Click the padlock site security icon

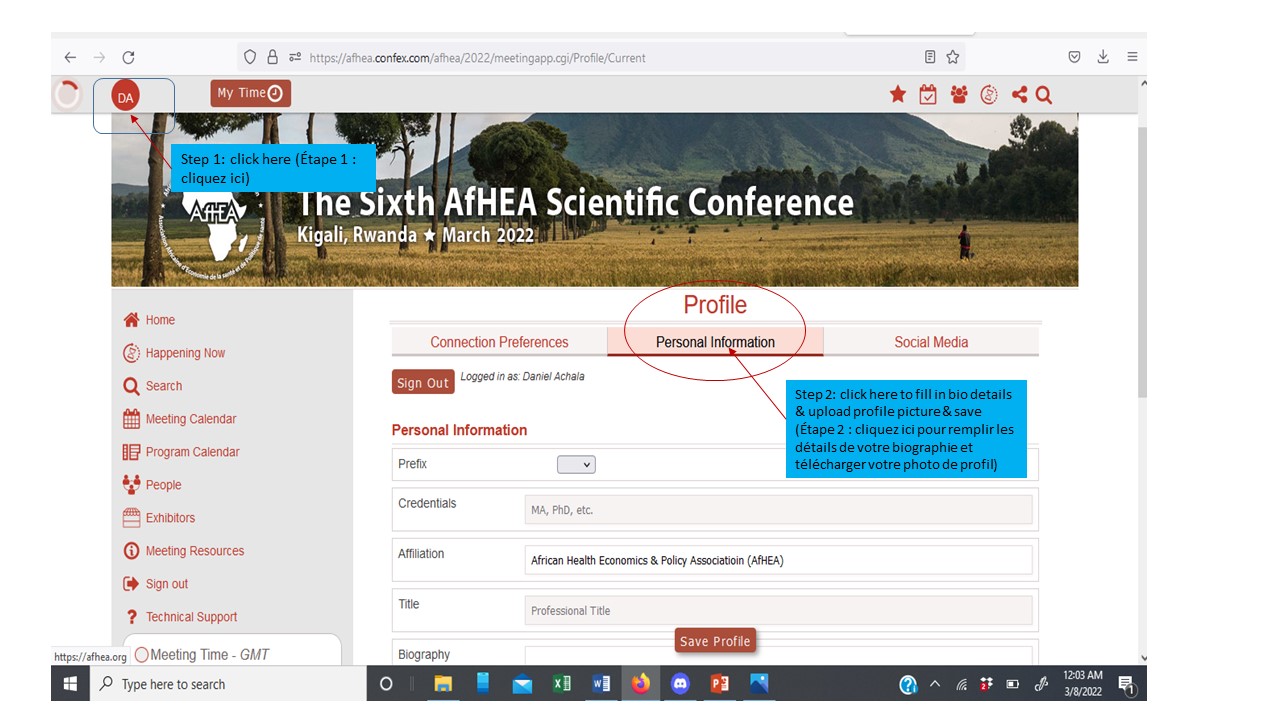[272, 57]
